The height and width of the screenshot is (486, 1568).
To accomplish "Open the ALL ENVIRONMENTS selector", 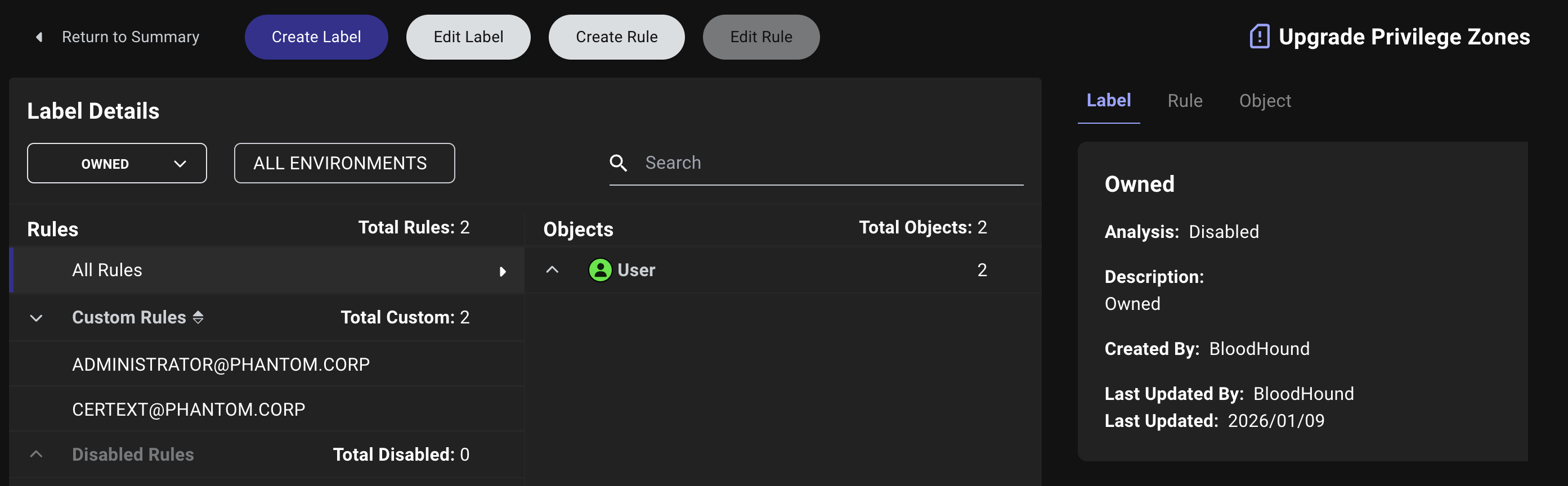I will pyautogui.click(x=344, y=163).
